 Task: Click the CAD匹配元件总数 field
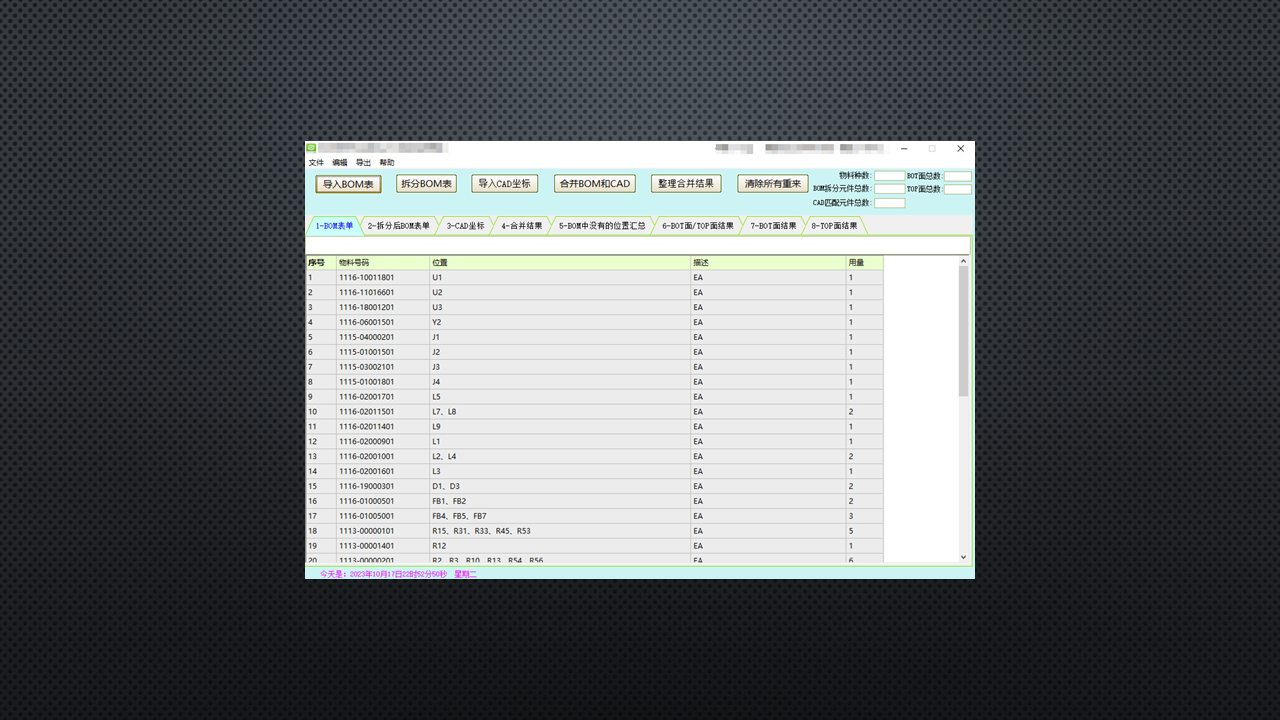click(889, 203)
